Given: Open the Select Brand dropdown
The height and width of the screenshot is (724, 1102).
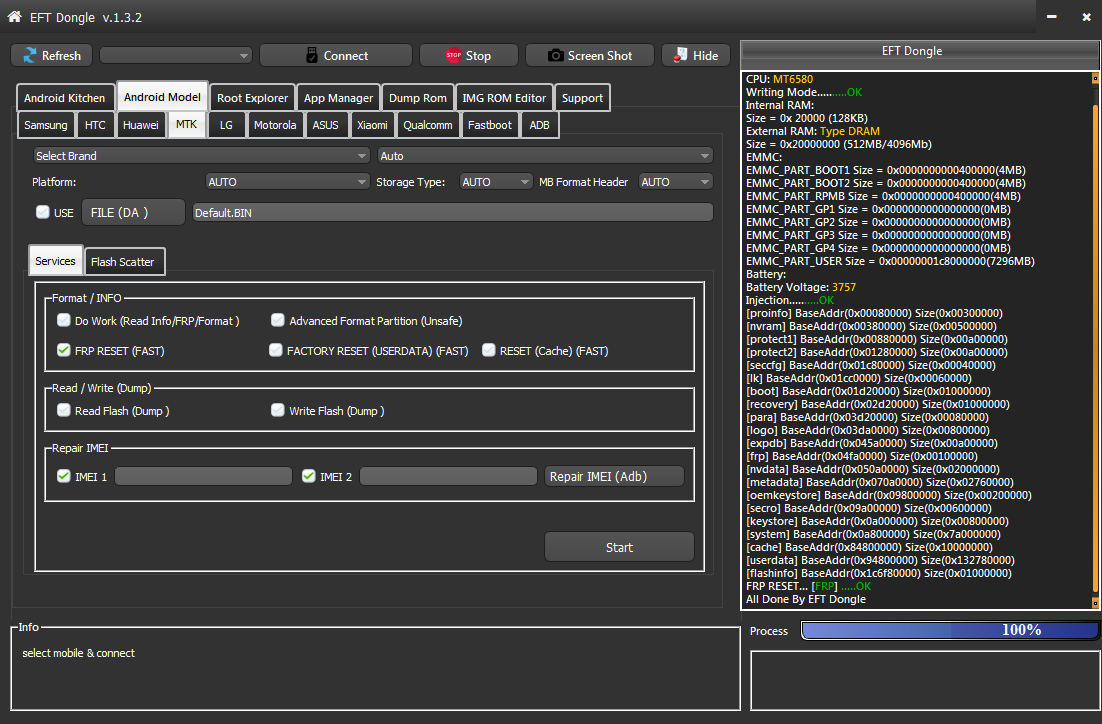Looking at the screenshot, I should [201, 156].
